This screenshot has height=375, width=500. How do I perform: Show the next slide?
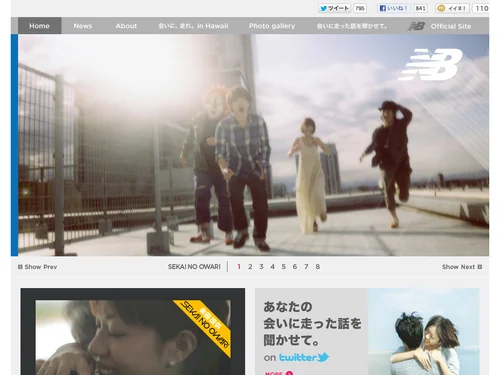[x=462, y=267]
